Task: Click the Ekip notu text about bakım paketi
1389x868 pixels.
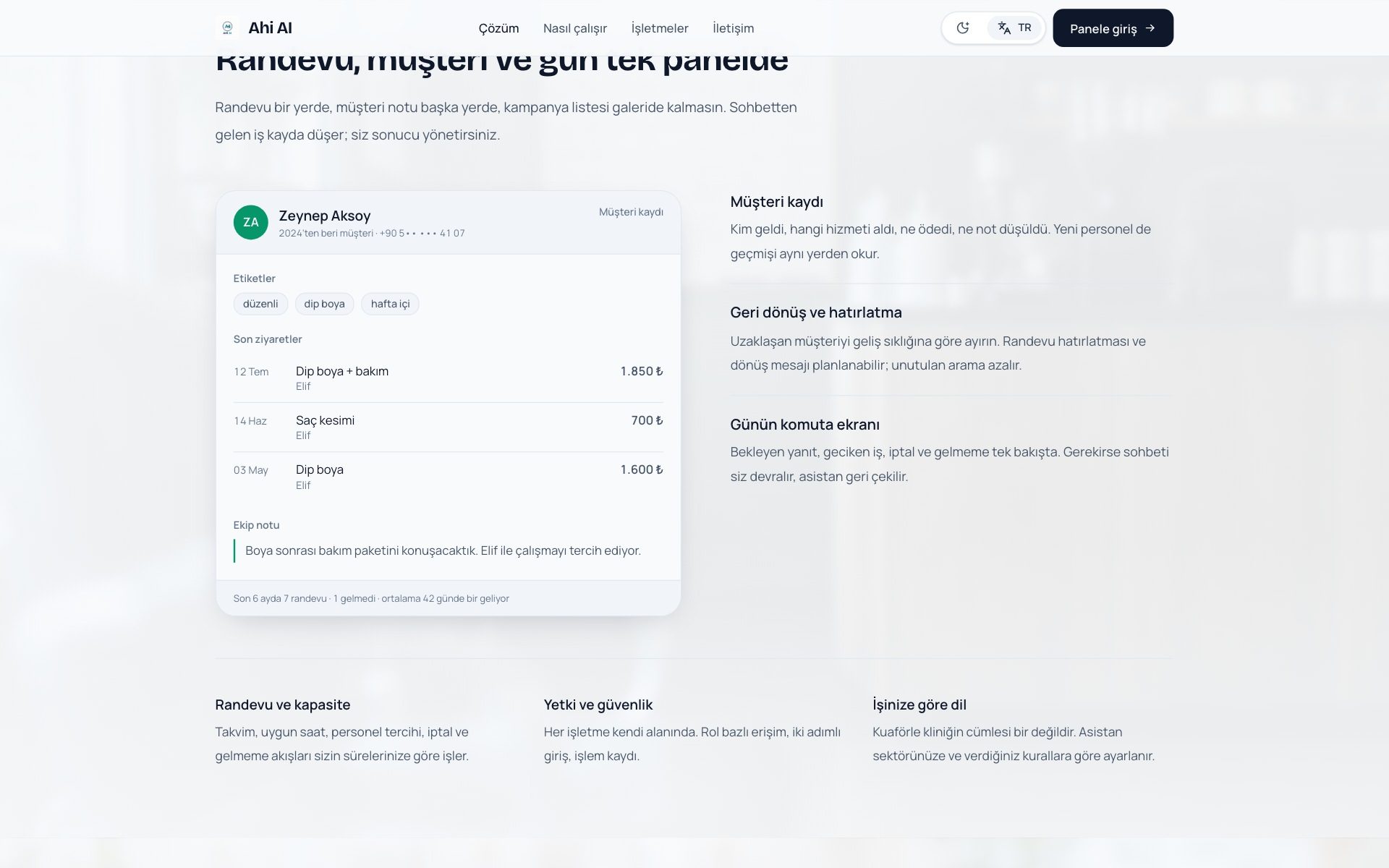Action: pyautogui.click(x=443, y=550)
